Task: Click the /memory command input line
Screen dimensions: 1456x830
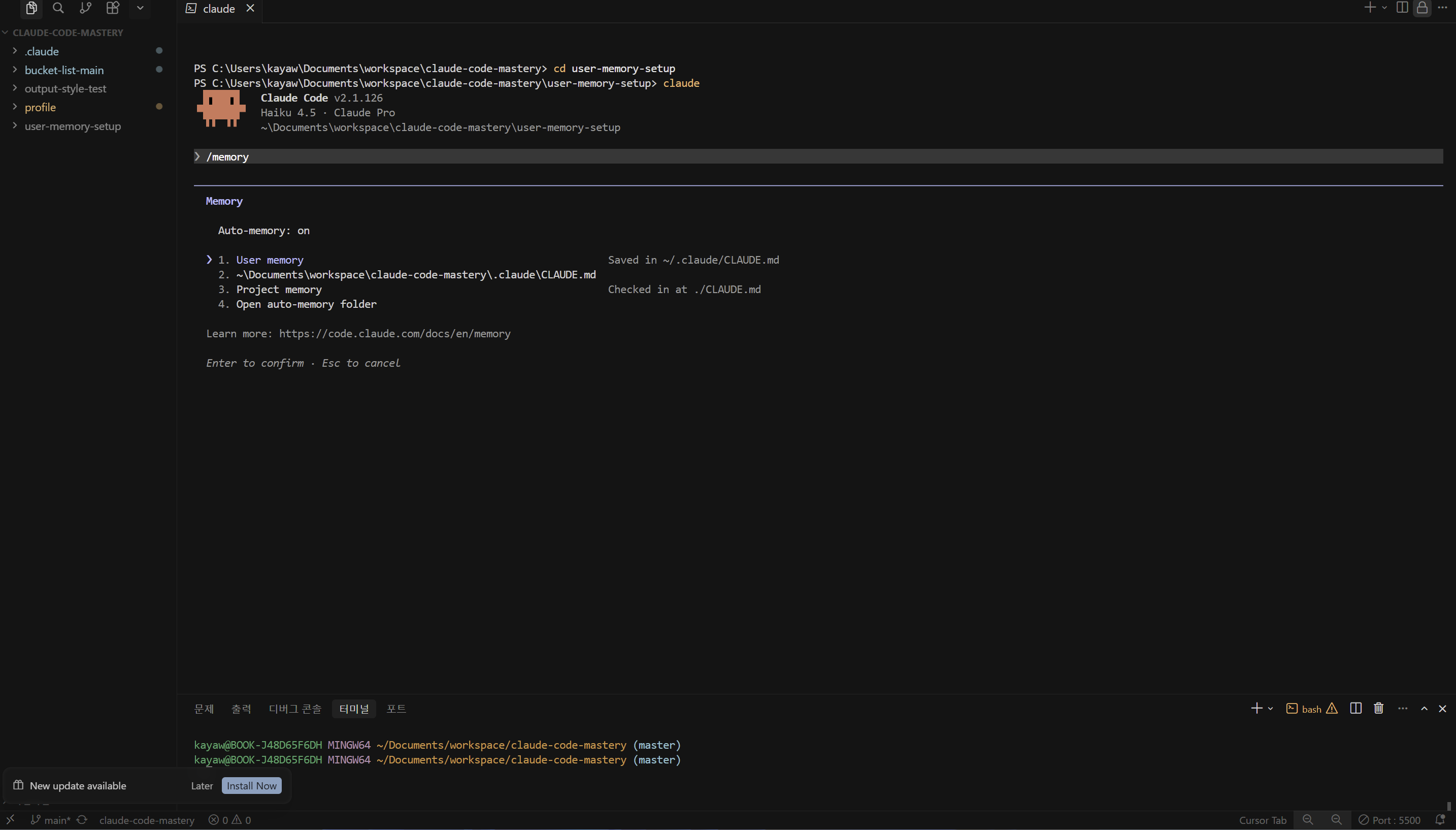Action: point(818,157)
